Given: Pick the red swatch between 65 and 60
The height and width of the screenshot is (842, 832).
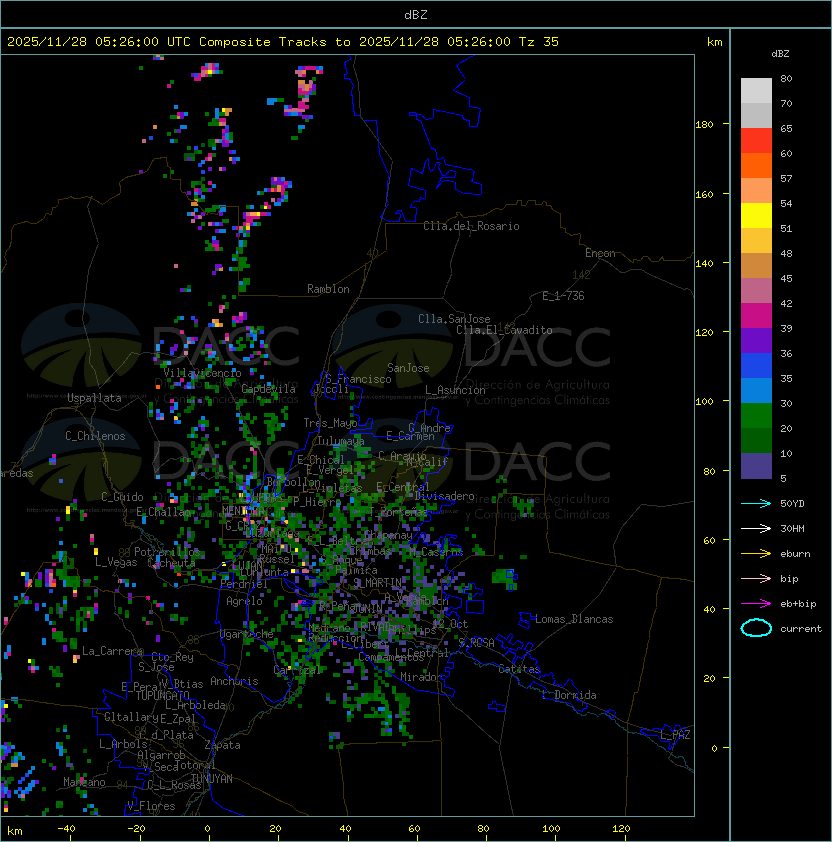Looking at the screenshot, I should point(756,141).
